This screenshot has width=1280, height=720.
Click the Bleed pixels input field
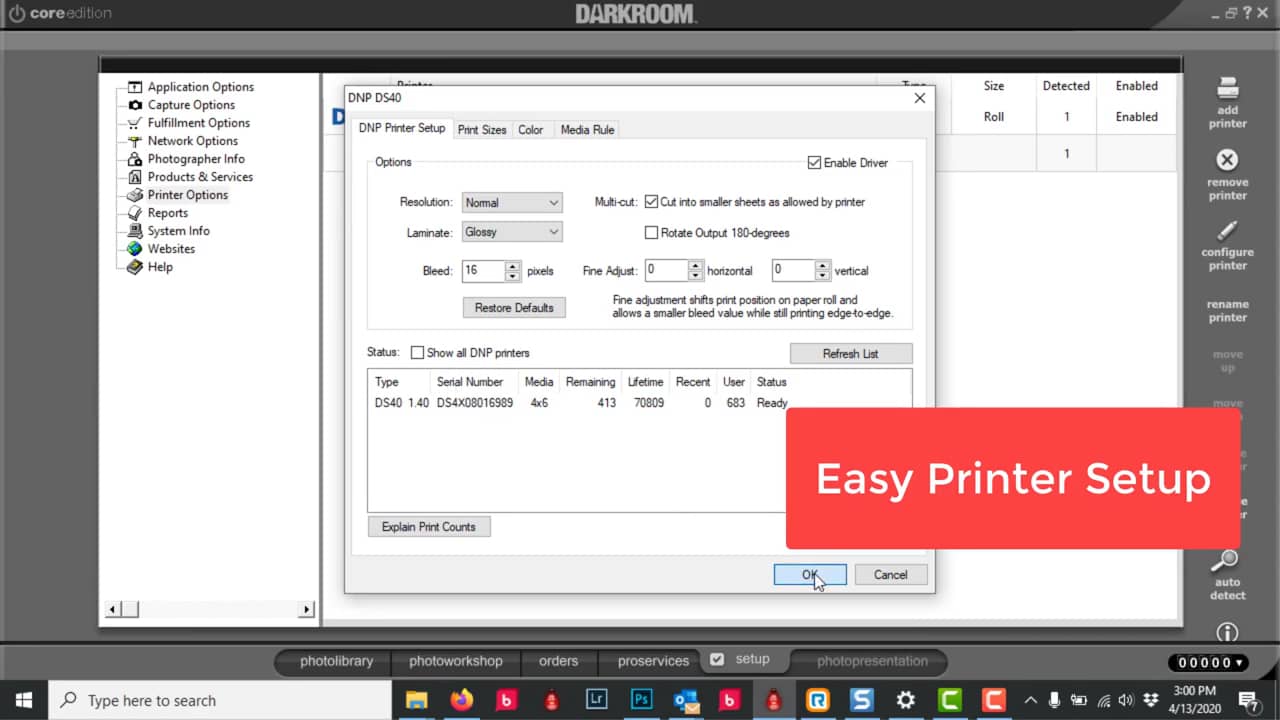[x=484, y=271]
